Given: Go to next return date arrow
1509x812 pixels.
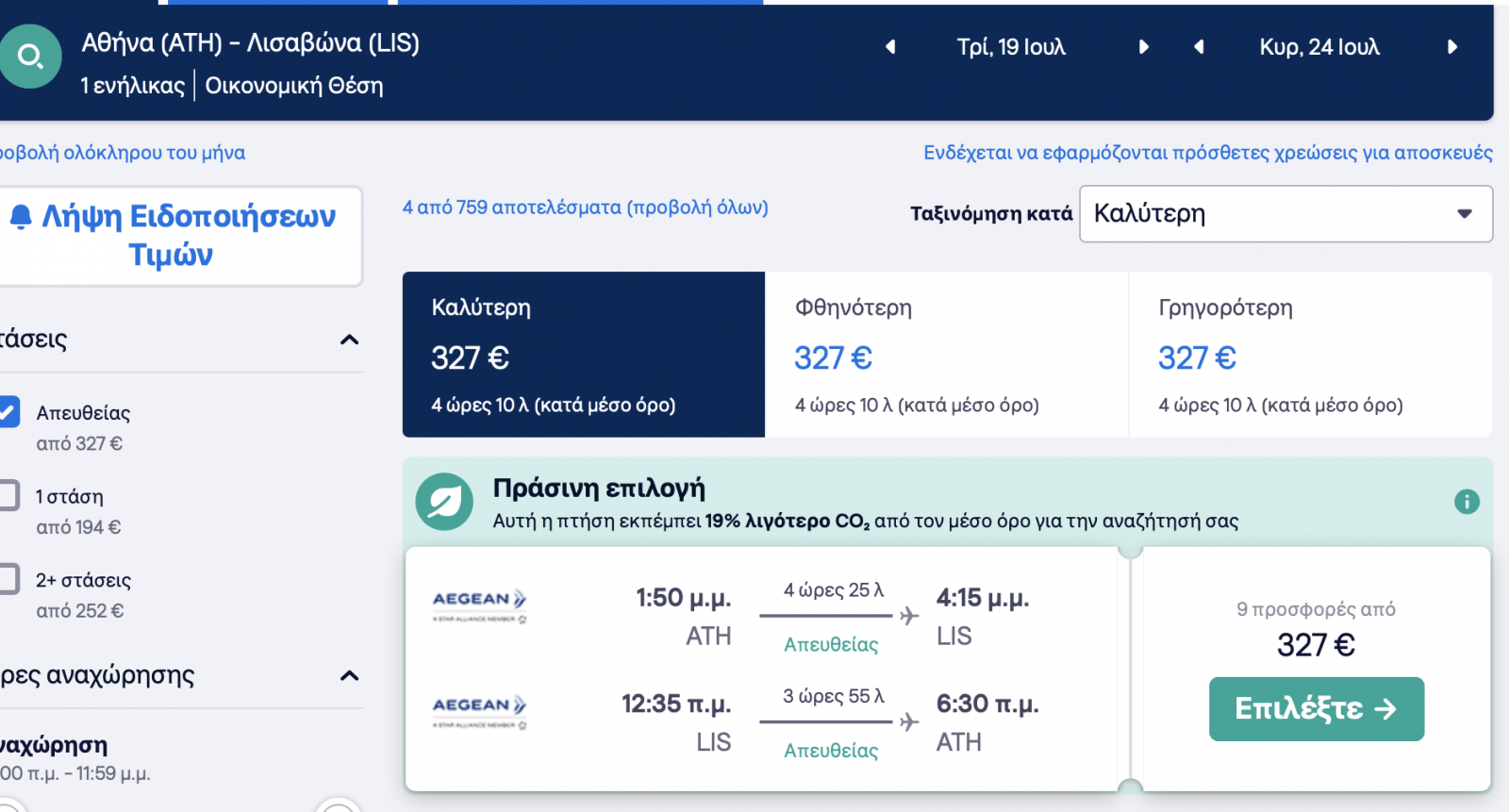Looking at the screenshot, I should [x=1452, y=47].
